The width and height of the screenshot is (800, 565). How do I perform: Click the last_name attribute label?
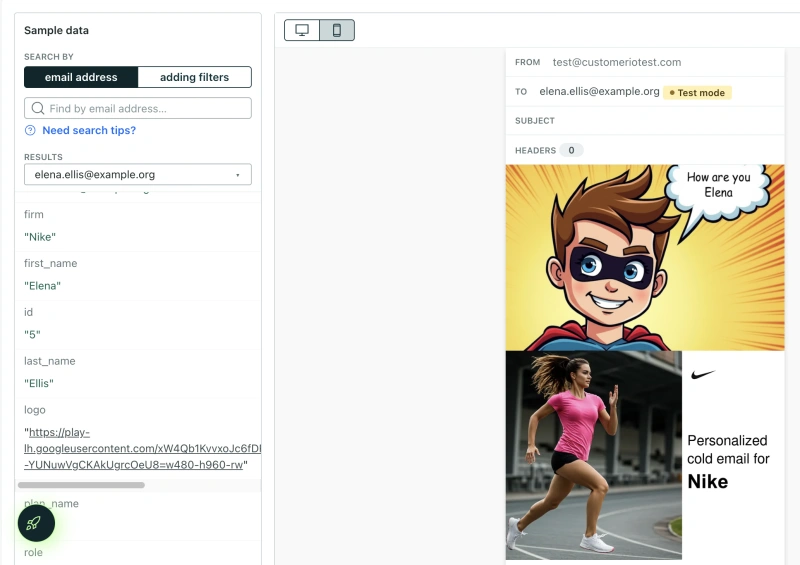tap(49, 361)
